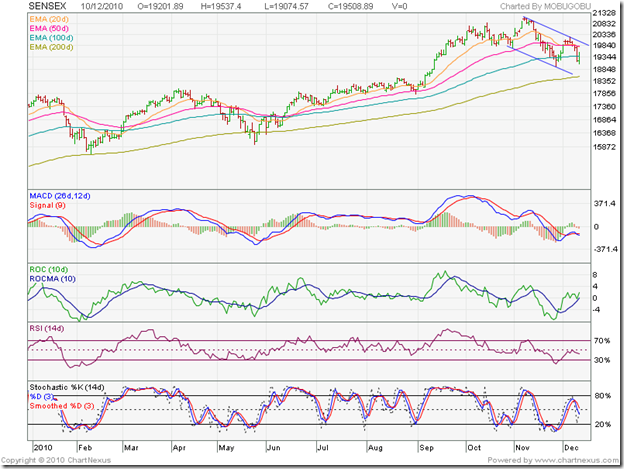Click the ROCMA (10) label
This screenshot has width=624, height=469.
click(x=53, y=279)
